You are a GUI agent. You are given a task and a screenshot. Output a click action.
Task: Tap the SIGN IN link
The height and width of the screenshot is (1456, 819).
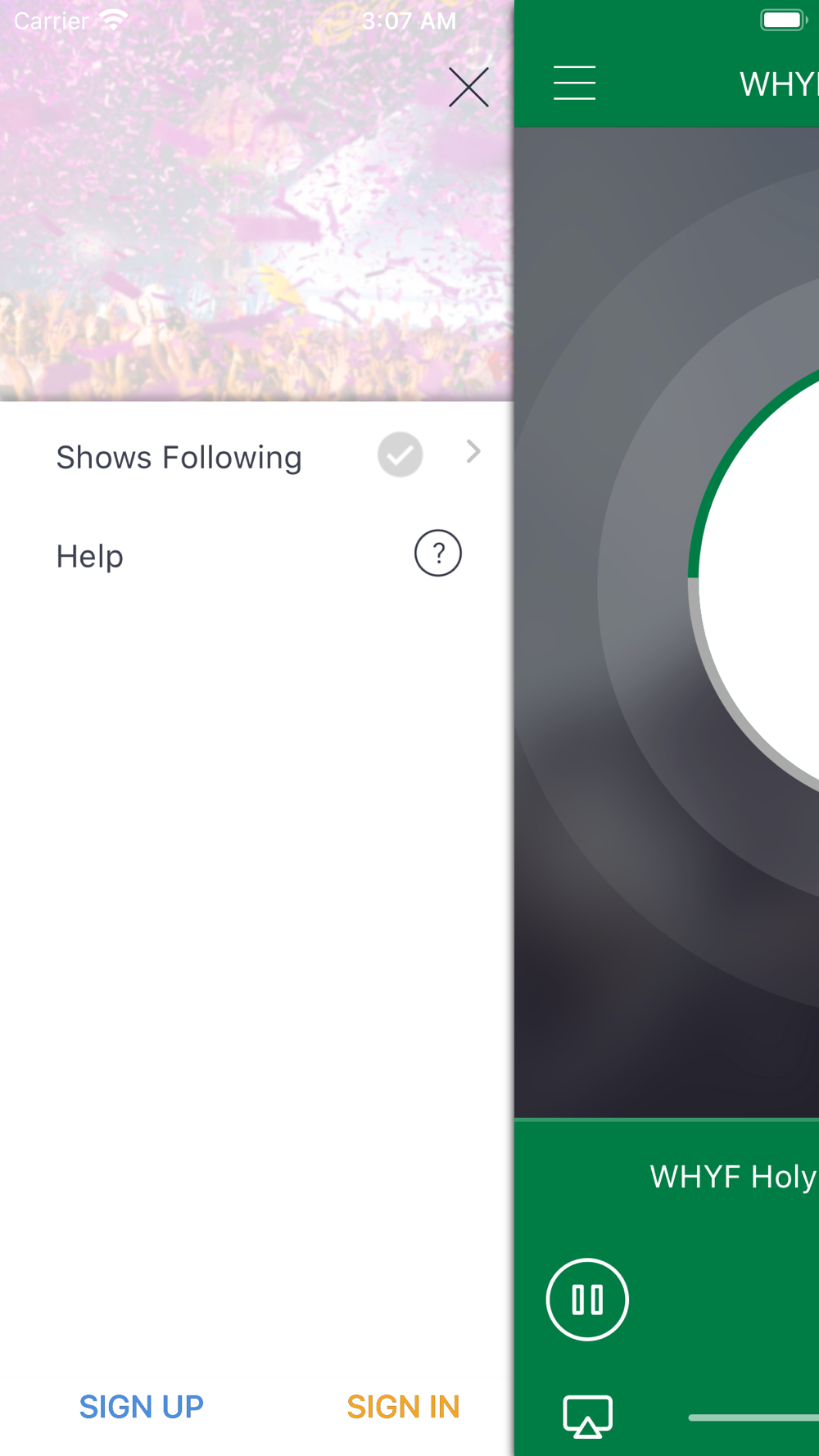[403, 1407]
